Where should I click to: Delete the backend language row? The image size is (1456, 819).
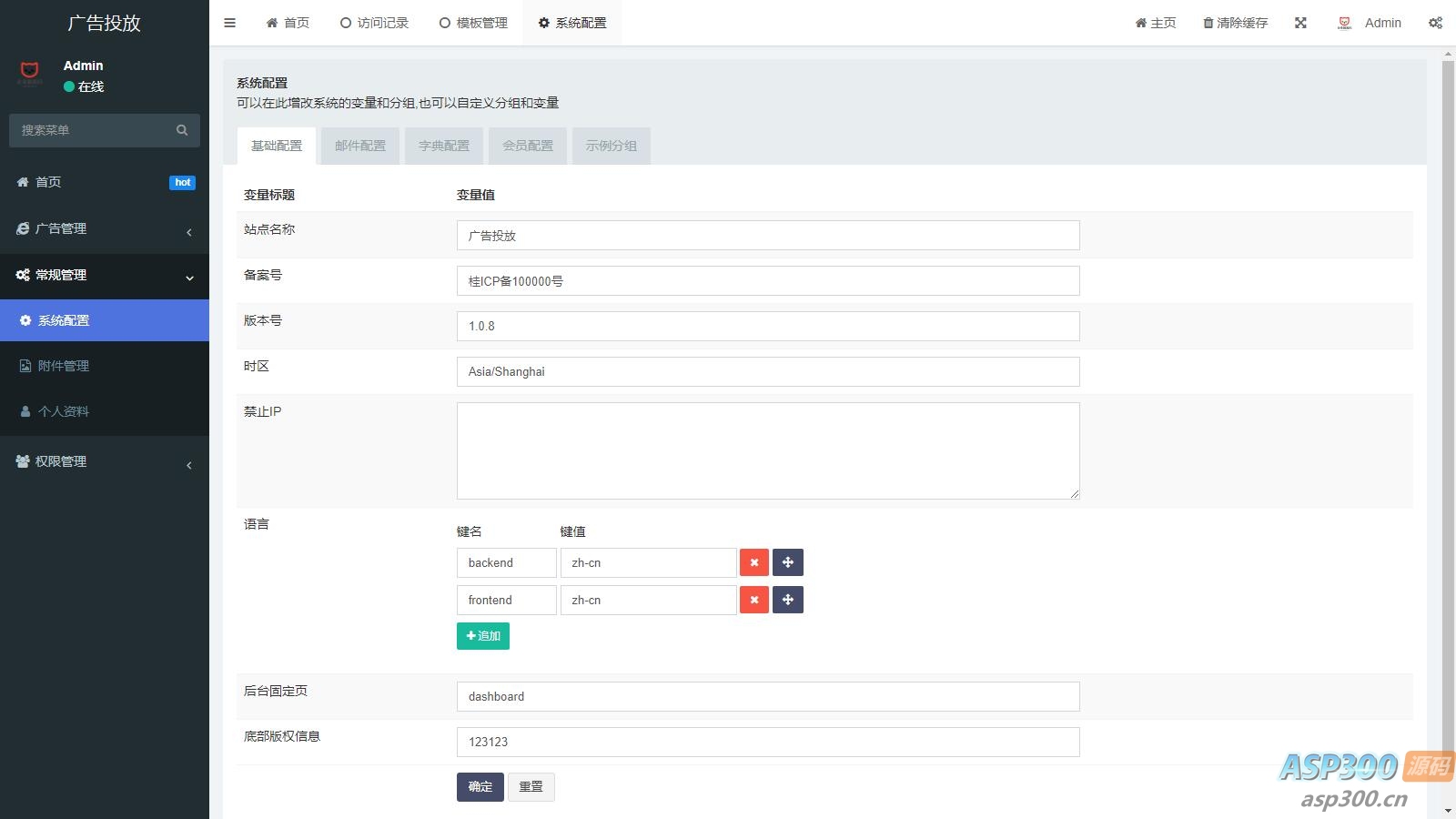coord(753,562)
